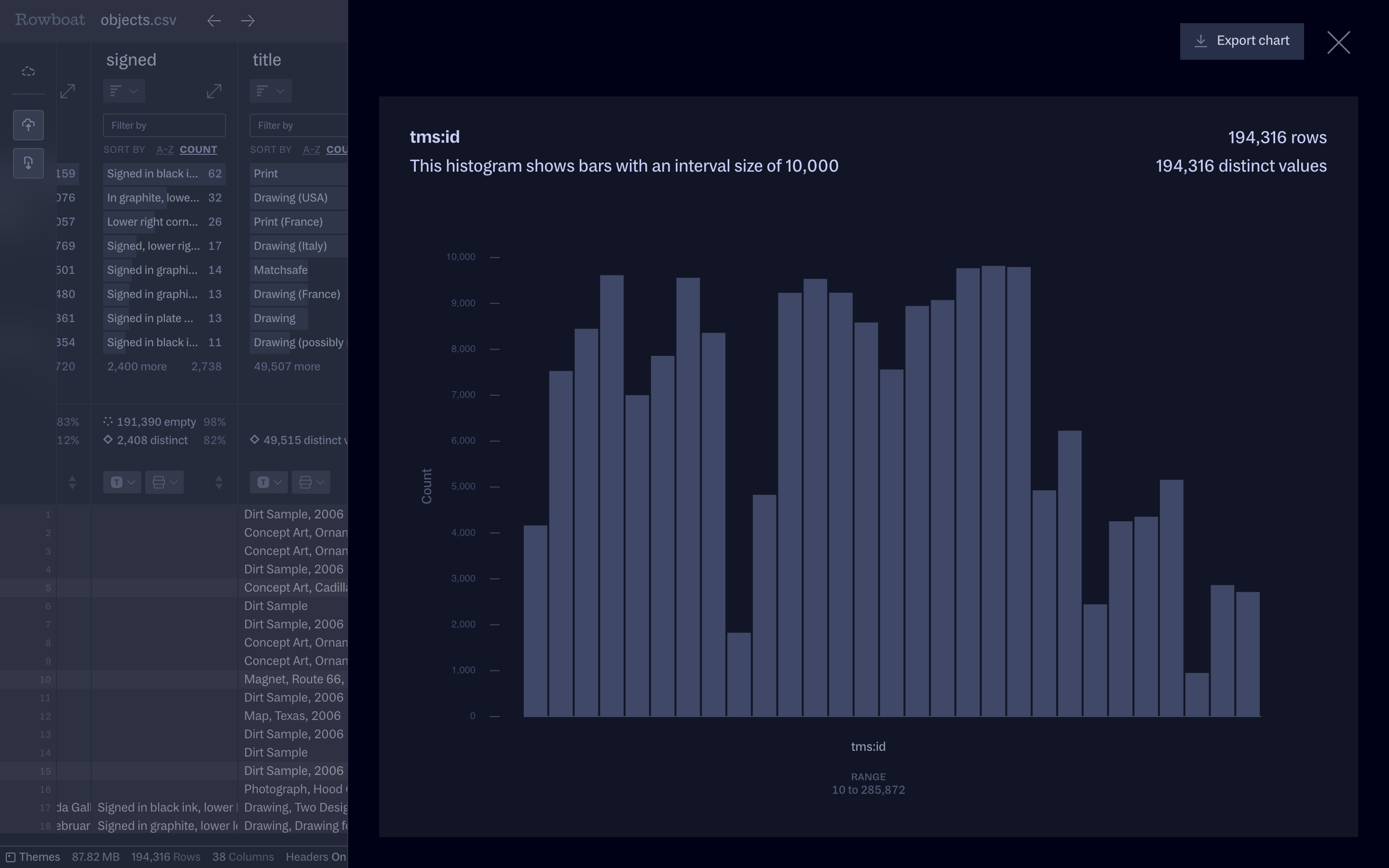Sort signed column by A-Z
Image resolution: width=1389 pixels, height=868 pixels.
point(165,150)
